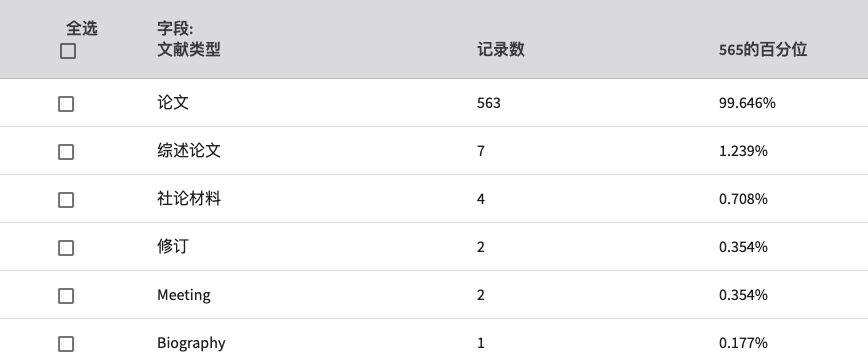Mark the Meeting row checkbox
The width and height of the screenshot is (868, 364).
coord(66,296)
